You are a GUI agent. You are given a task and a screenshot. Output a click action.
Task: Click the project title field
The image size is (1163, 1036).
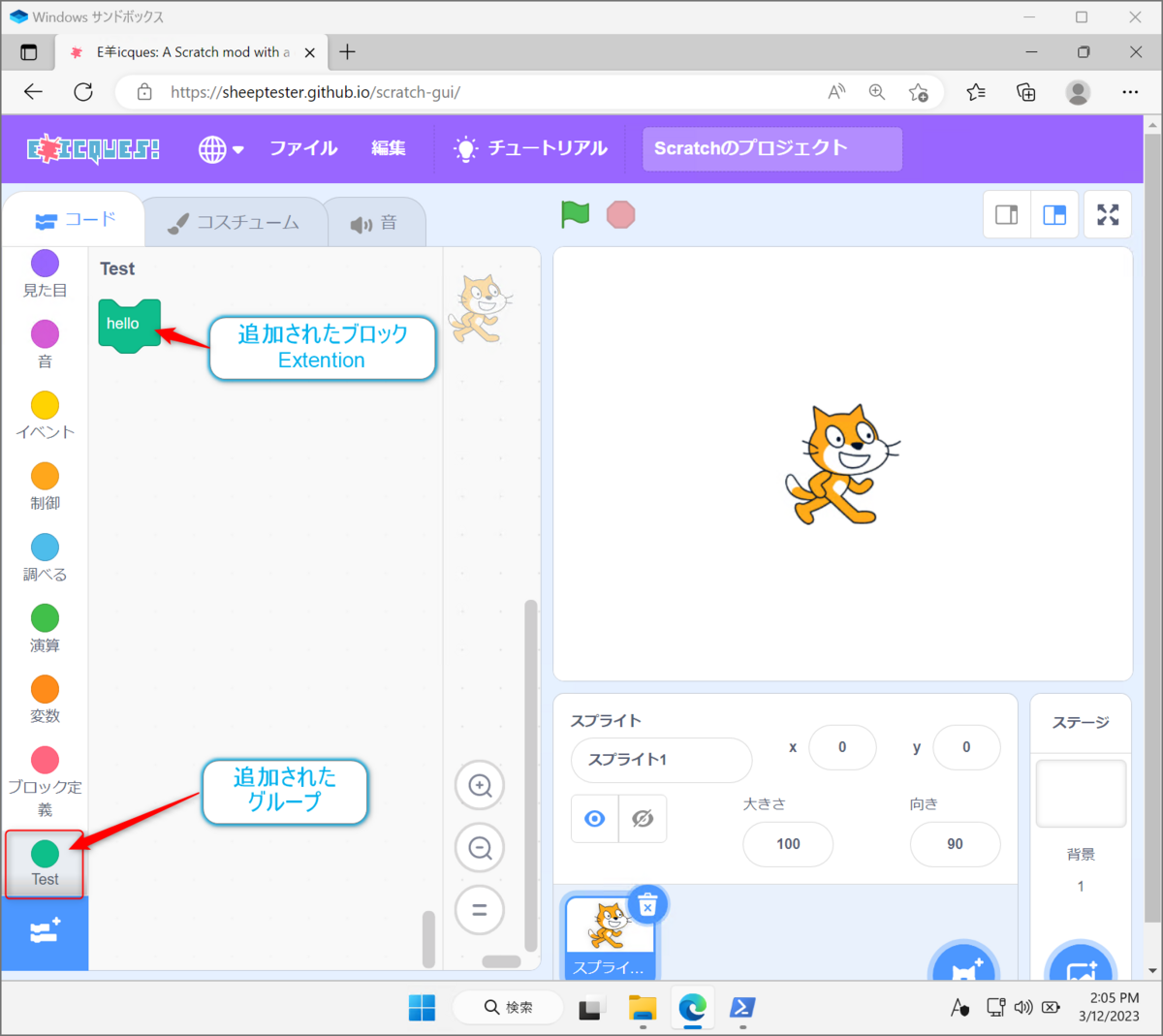coord(772,148)
